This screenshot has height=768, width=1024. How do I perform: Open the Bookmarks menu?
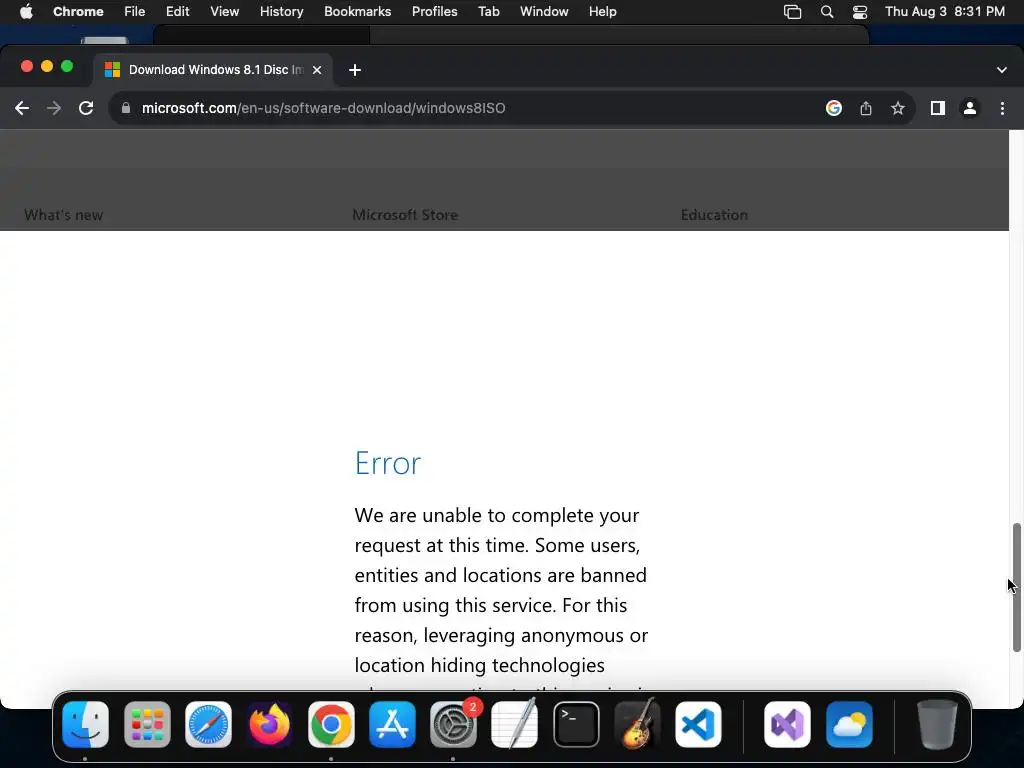coord(357,11)
